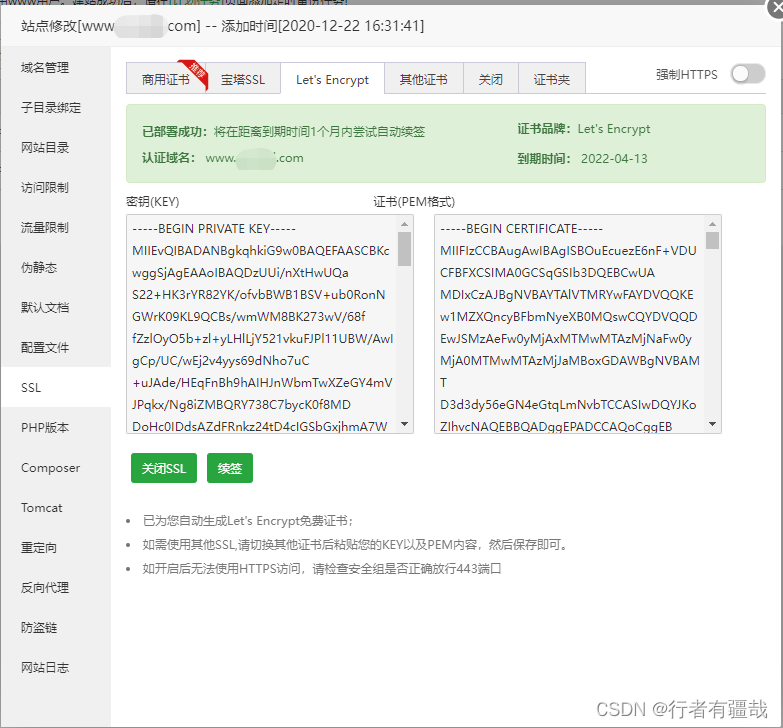Viewport: 783px width, 728px height.
Task: Click the green 关闭SSL button
Action: (x=163, y=468)
